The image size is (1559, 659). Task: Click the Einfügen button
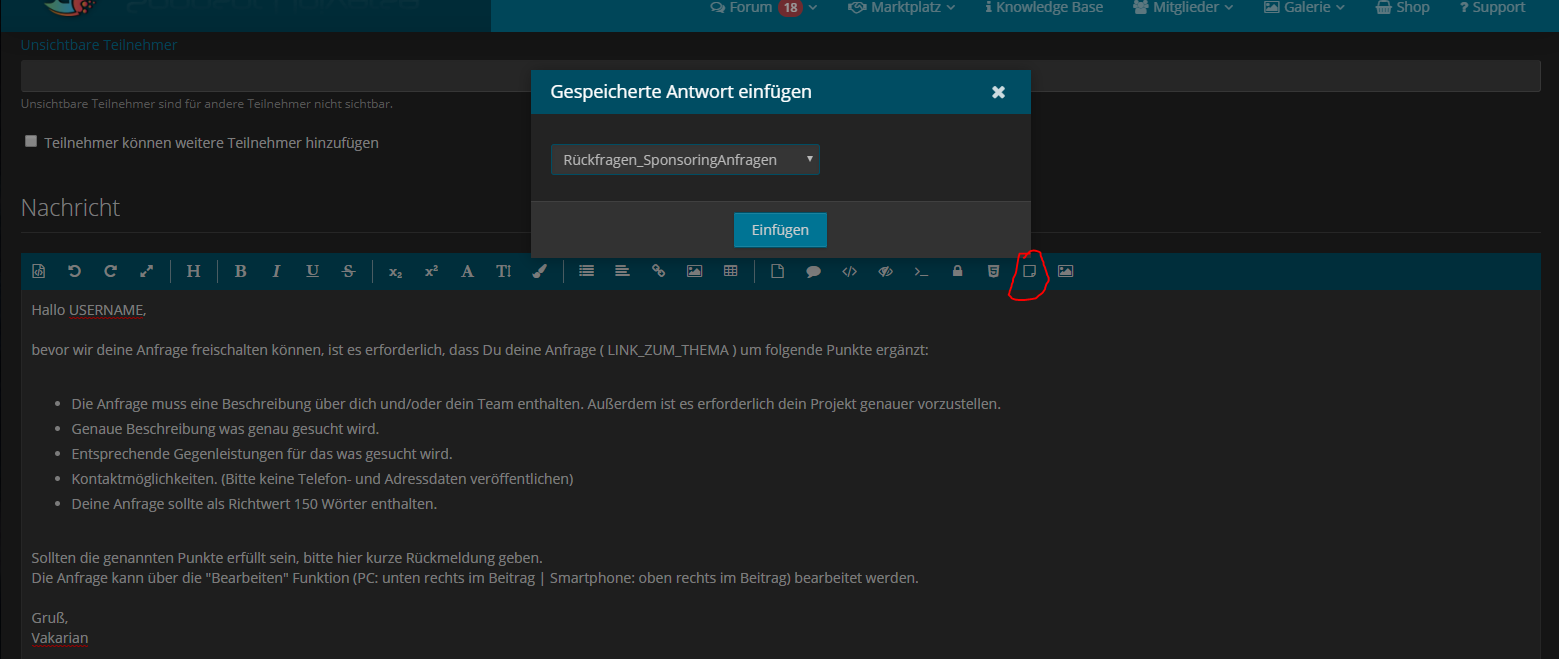780,230
